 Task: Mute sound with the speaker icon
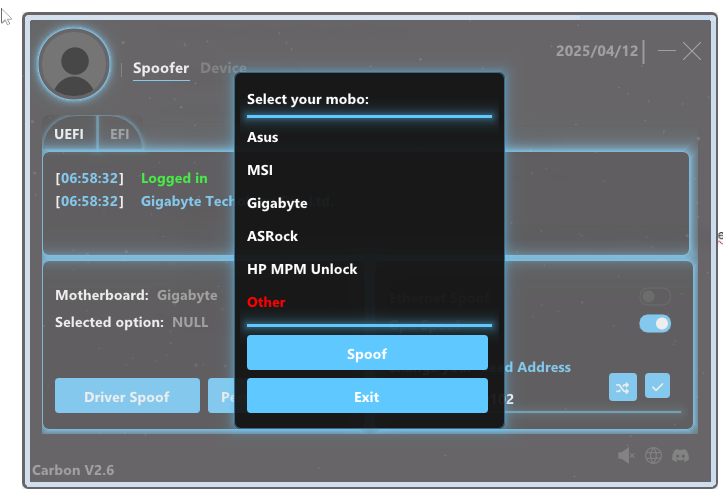point(626,456)
